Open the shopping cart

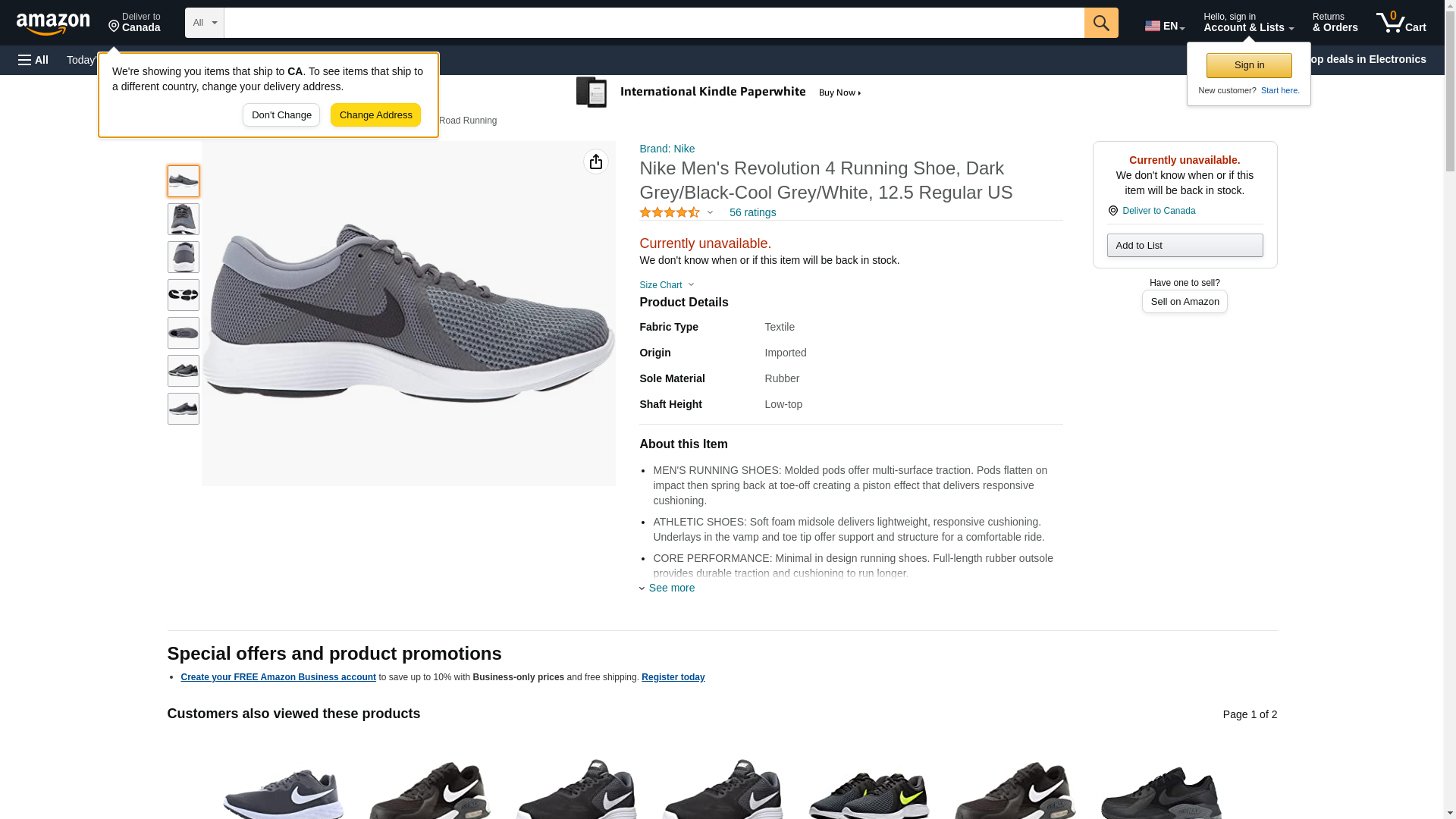pyautogui.click(x=1401, y=23)
